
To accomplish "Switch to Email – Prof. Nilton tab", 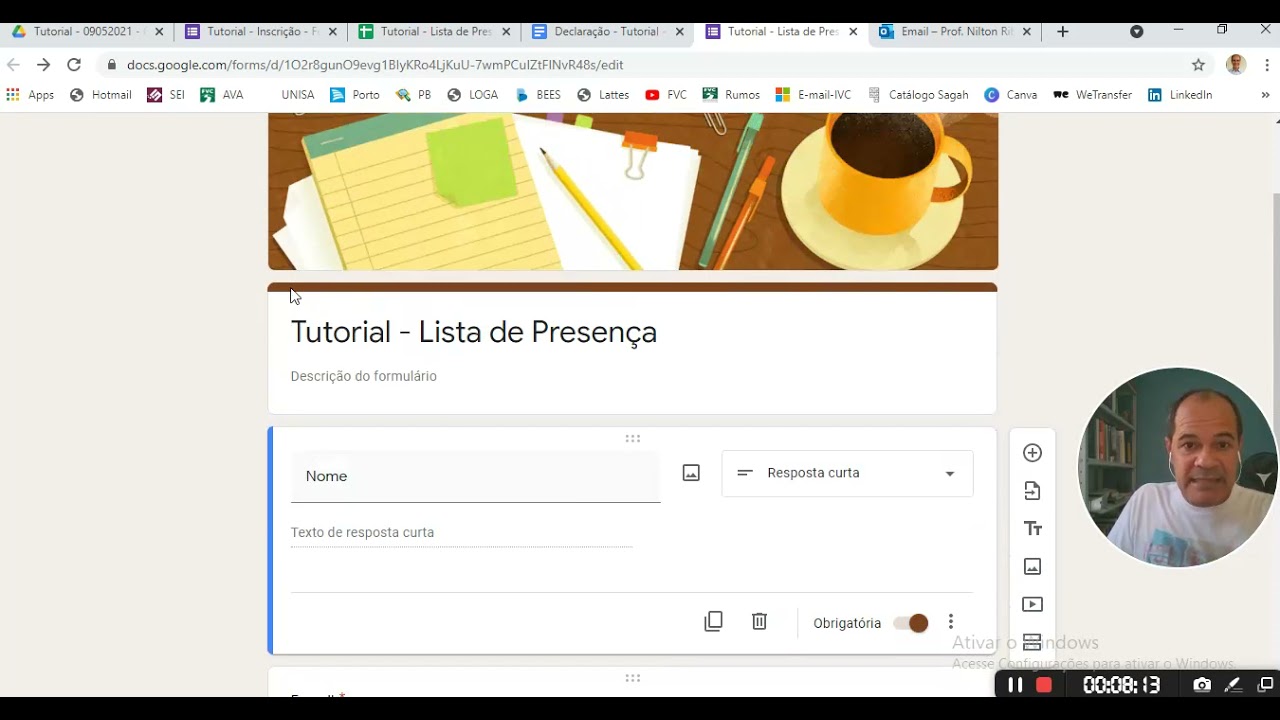I will pos(955,32).
